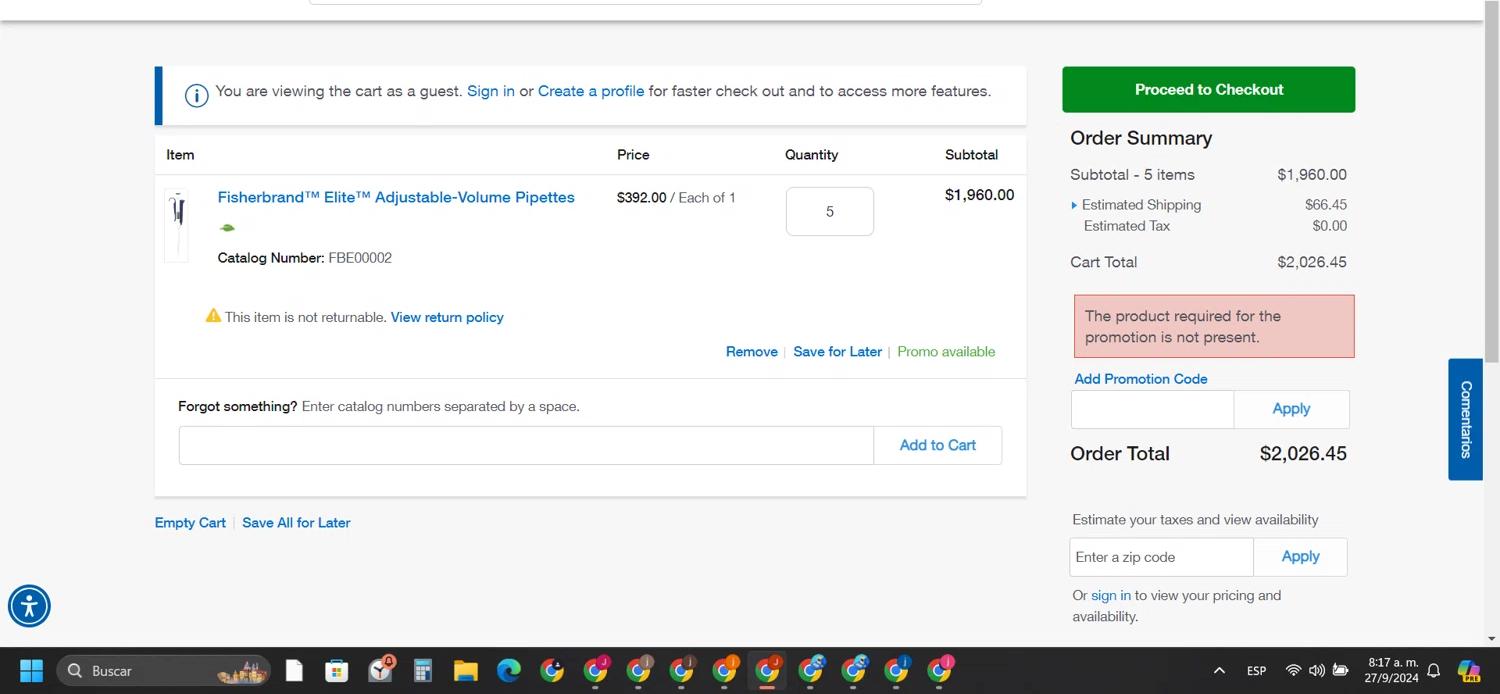Open the Windows Start menu
This screenshot has height=694, width=1500.
click(x=31, y=671)
